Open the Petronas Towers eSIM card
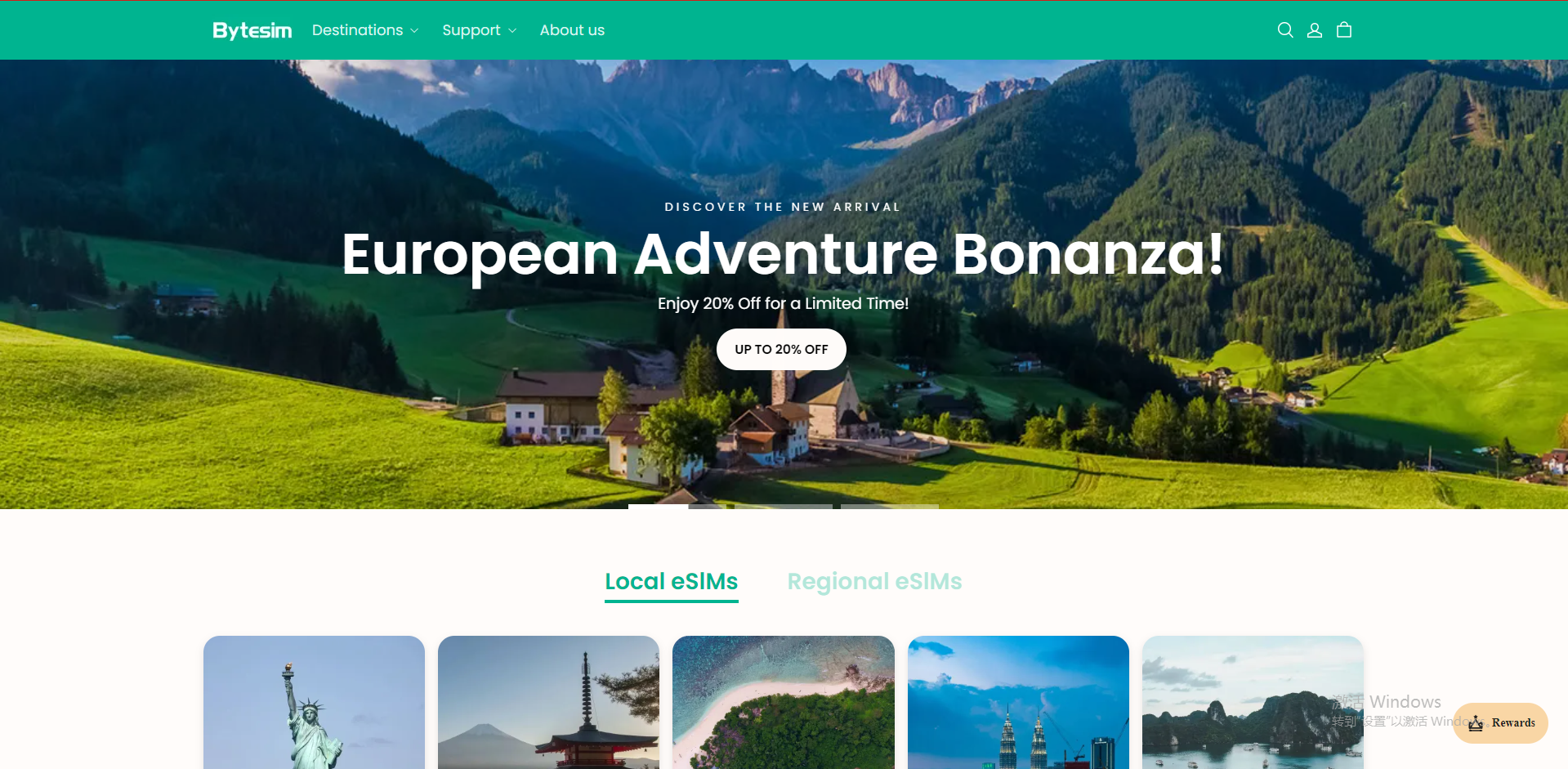The width and height of the screenshot is (1568, 769). pos(1018,703)
